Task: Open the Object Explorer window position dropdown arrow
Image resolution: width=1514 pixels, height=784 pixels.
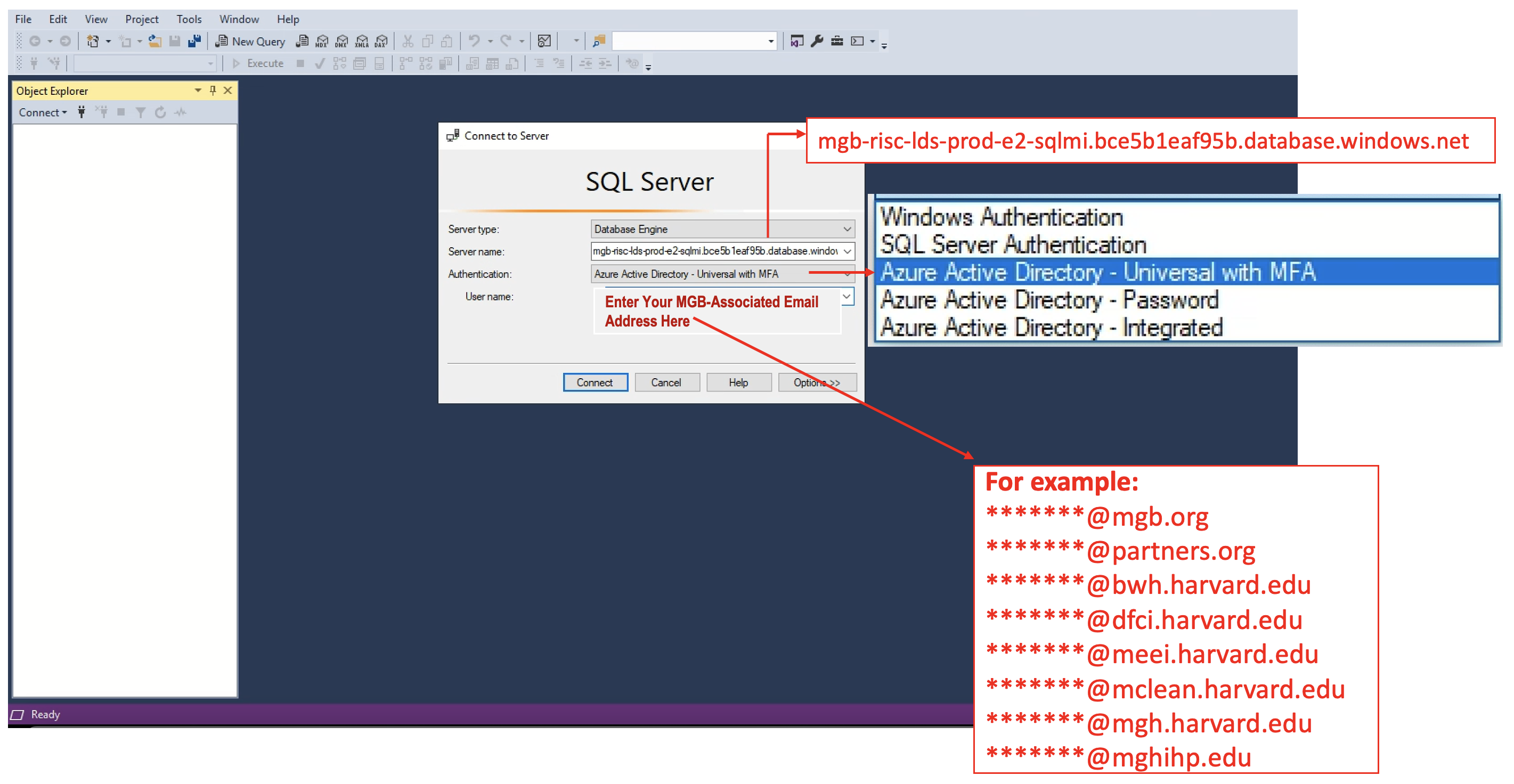Action: coord(198,91)
